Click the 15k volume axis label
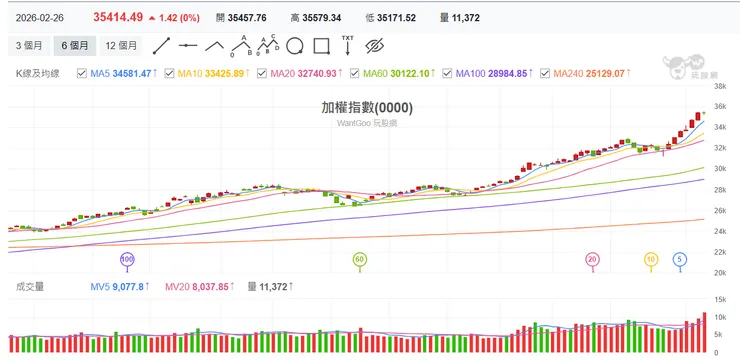Image resolution: width=740 pixels, height=360 pixels. pyautogui.click(x=720, y=300)
